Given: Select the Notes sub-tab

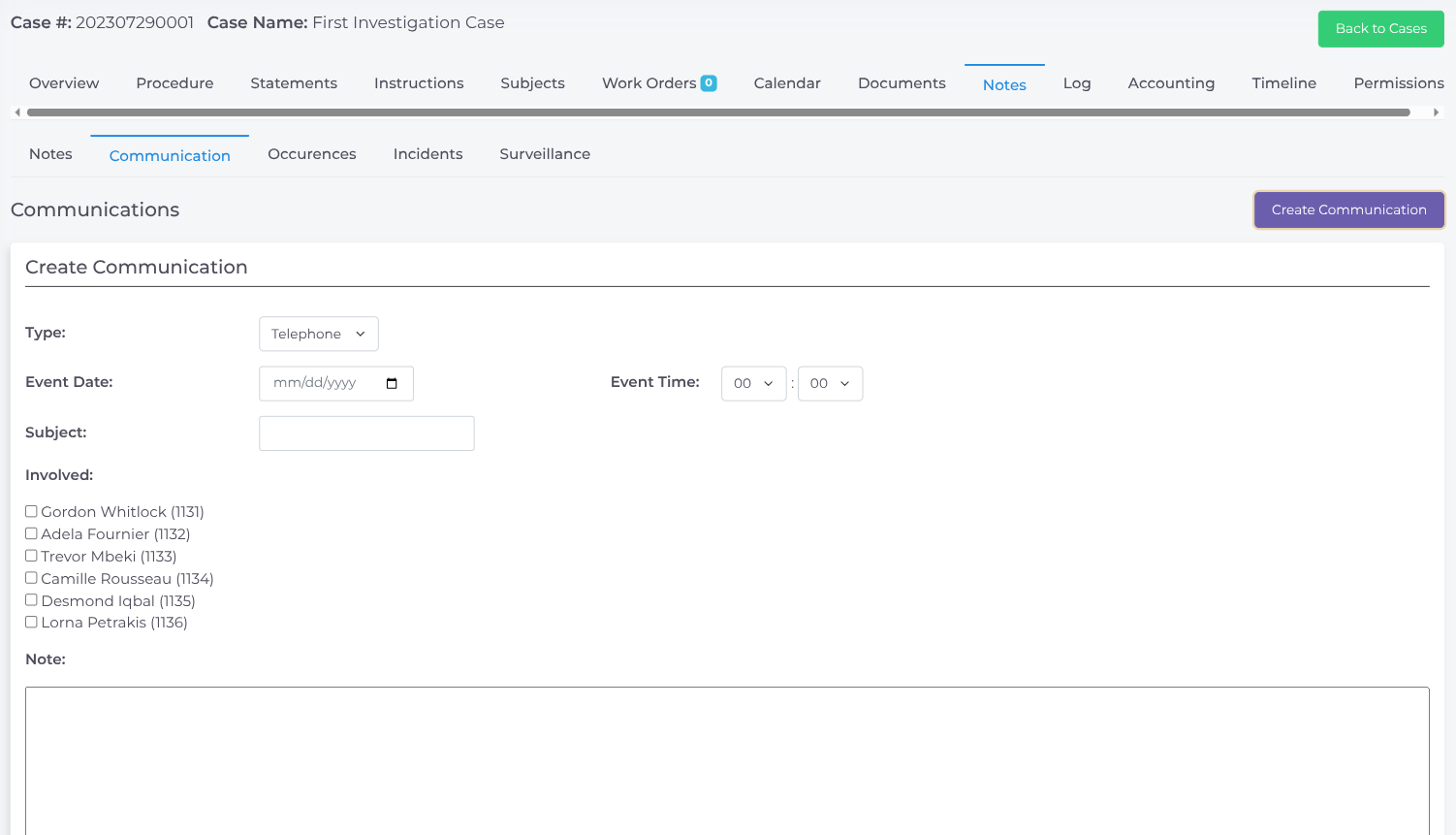Looking at the screenshot, I should tap(50, 154).
